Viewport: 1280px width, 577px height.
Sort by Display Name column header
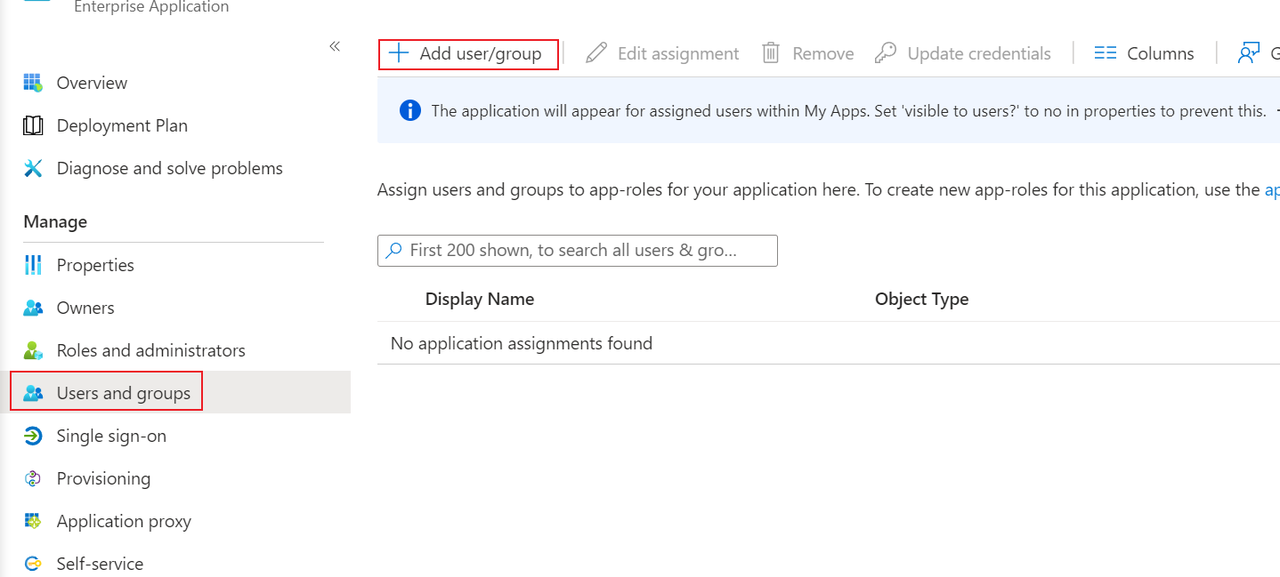click(479, 299)
